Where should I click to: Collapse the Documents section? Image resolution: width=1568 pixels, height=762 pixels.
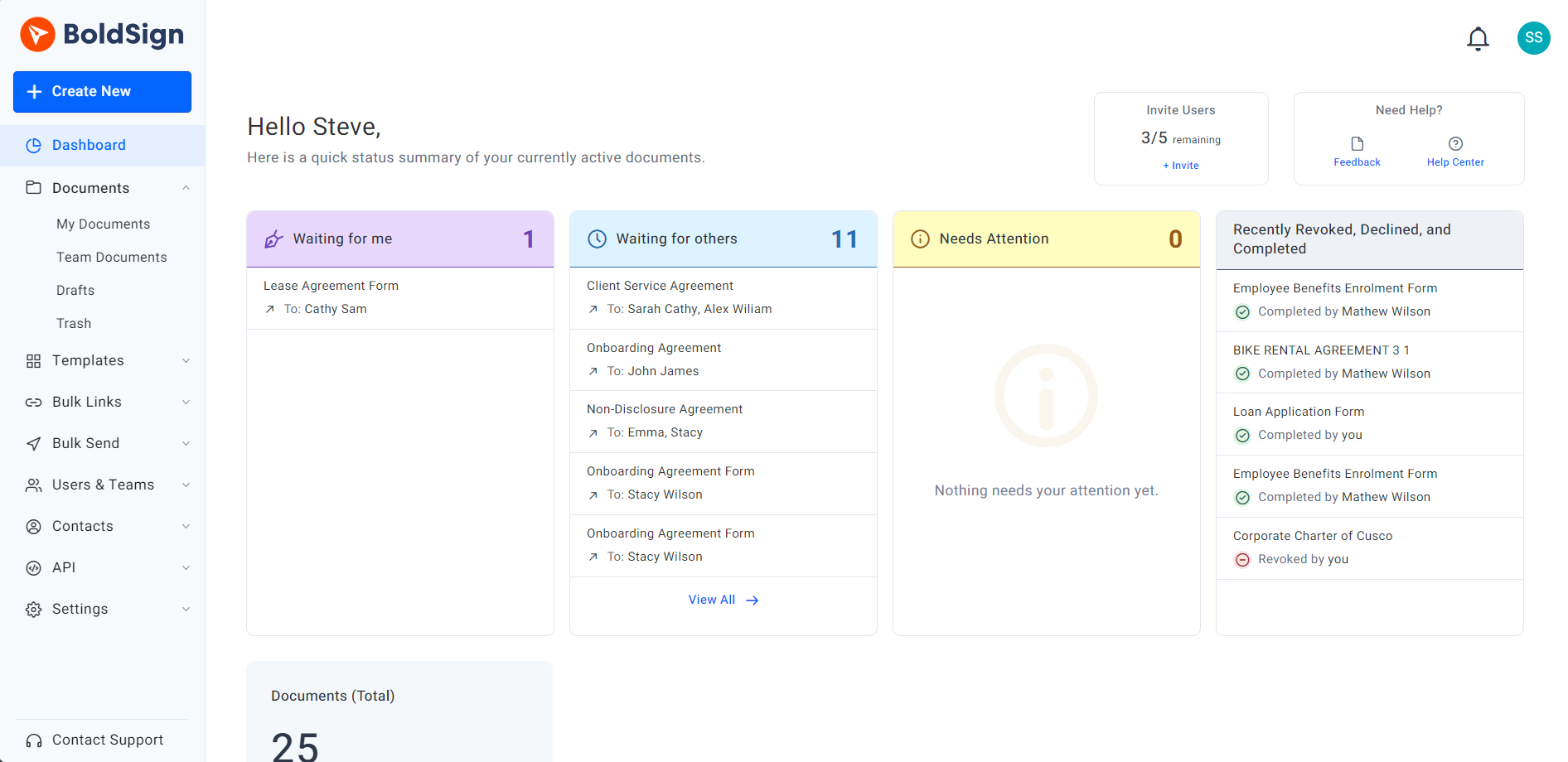tap(186, 188)
